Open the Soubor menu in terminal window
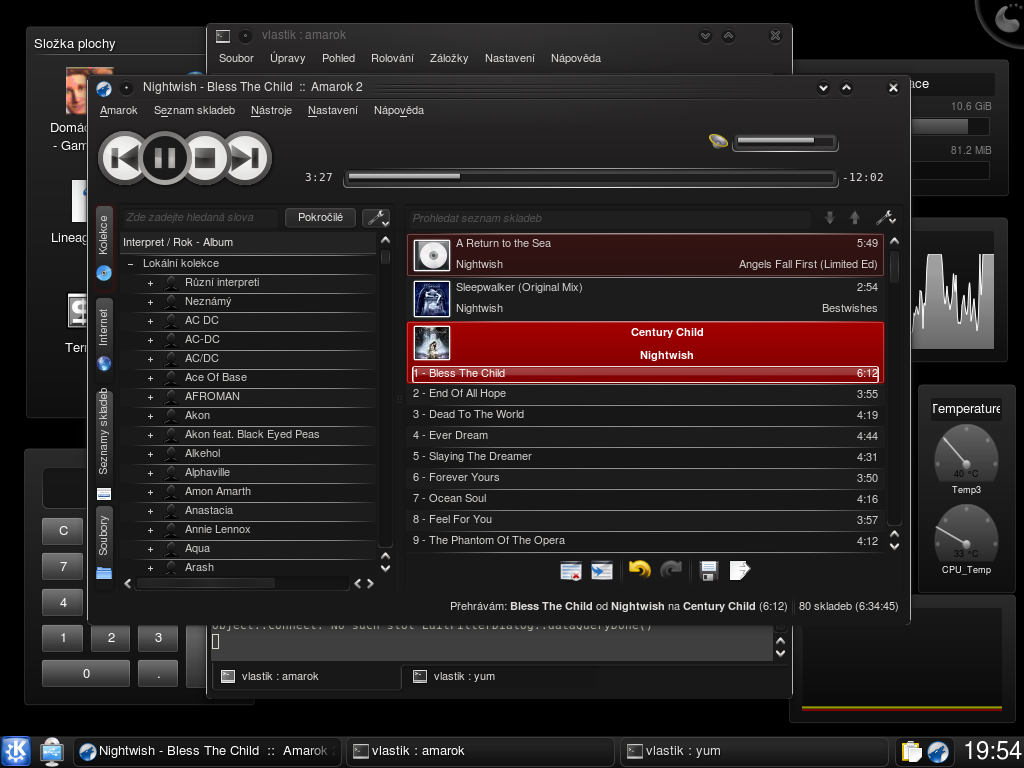This screenshot has height=768, width=1024. point(236,58)
